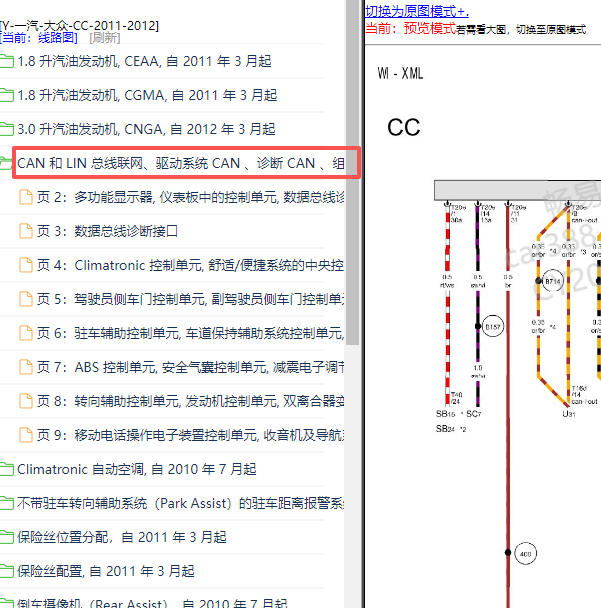
Task: Click the 当前：预览模式 status text
Action: tap(411, 28)
